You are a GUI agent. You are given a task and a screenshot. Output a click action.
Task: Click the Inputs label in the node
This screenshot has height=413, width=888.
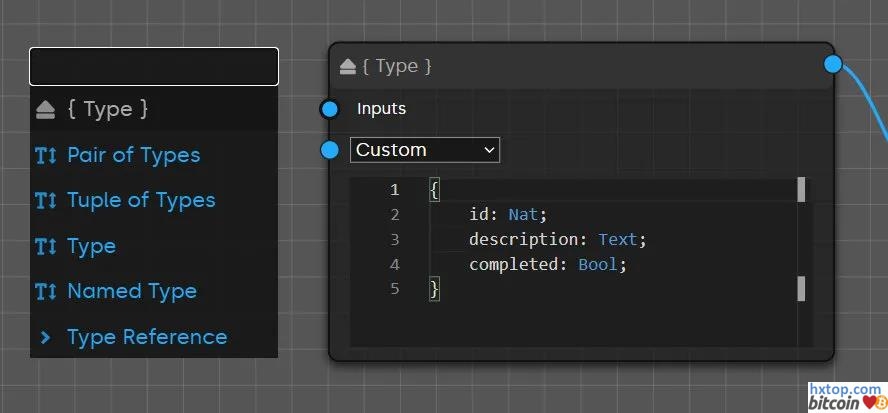click(381, 109)
